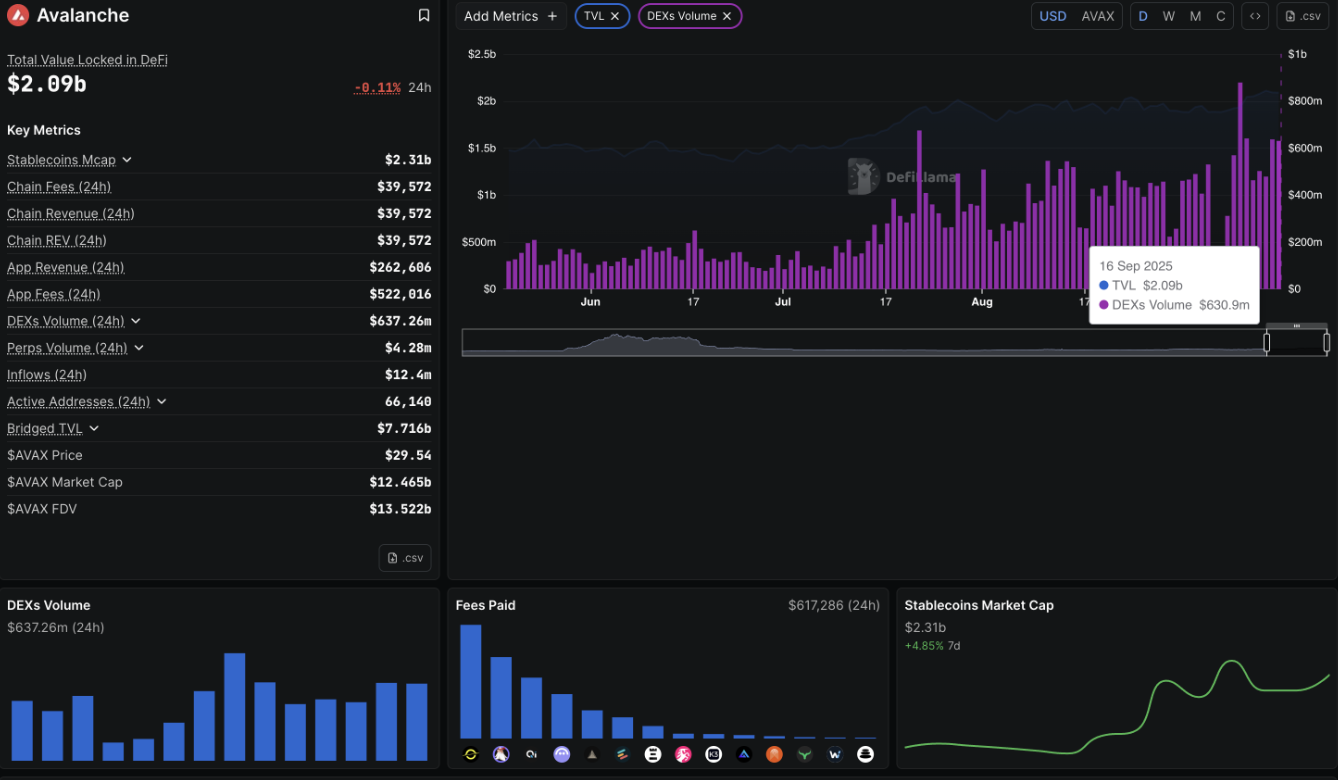Open the chart embed code icon
Screen dimensions: 1338x780
point(1254,16)
